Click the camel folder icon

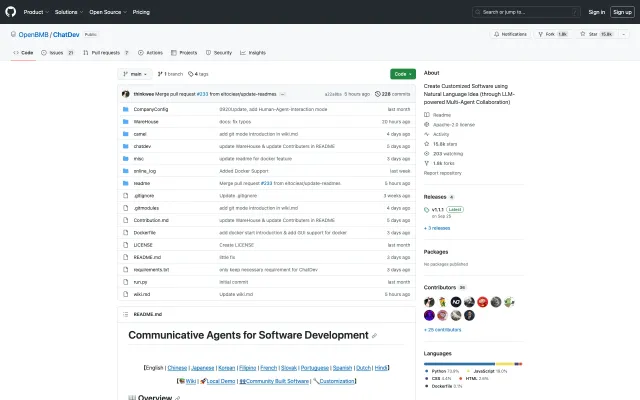point(126,134)
